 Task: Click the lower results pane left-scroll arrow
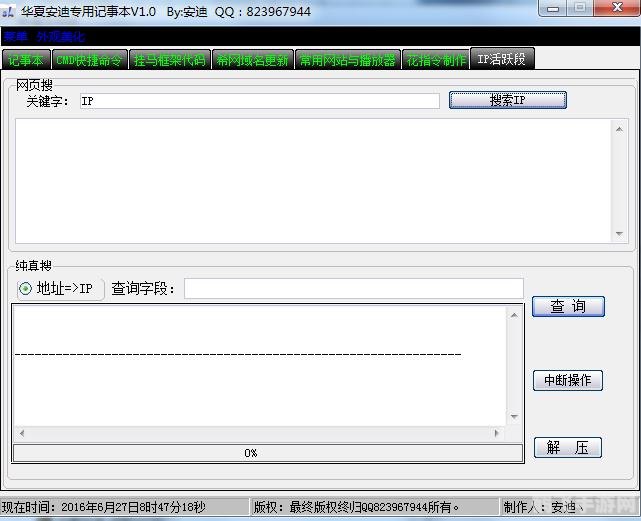(x=20, y=433)
